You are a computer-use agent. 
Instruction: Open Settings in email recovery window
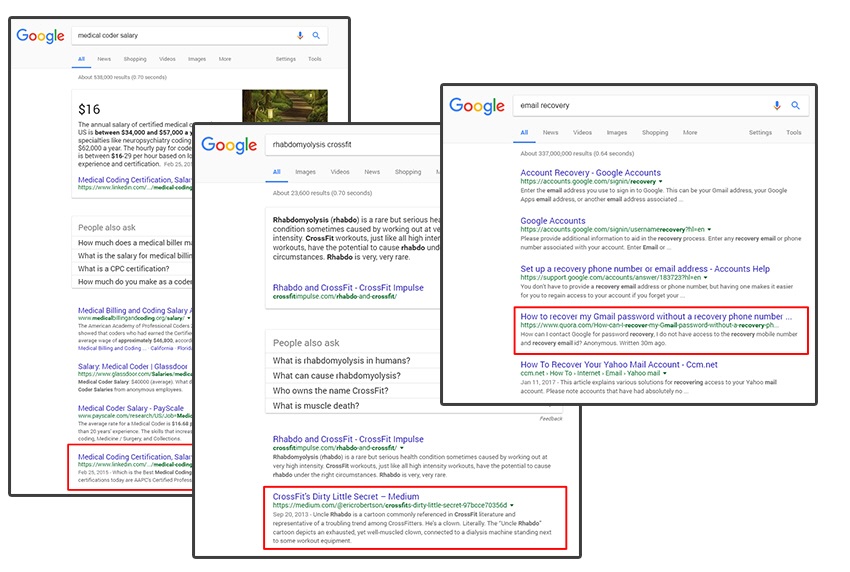(x=760, y=132)
